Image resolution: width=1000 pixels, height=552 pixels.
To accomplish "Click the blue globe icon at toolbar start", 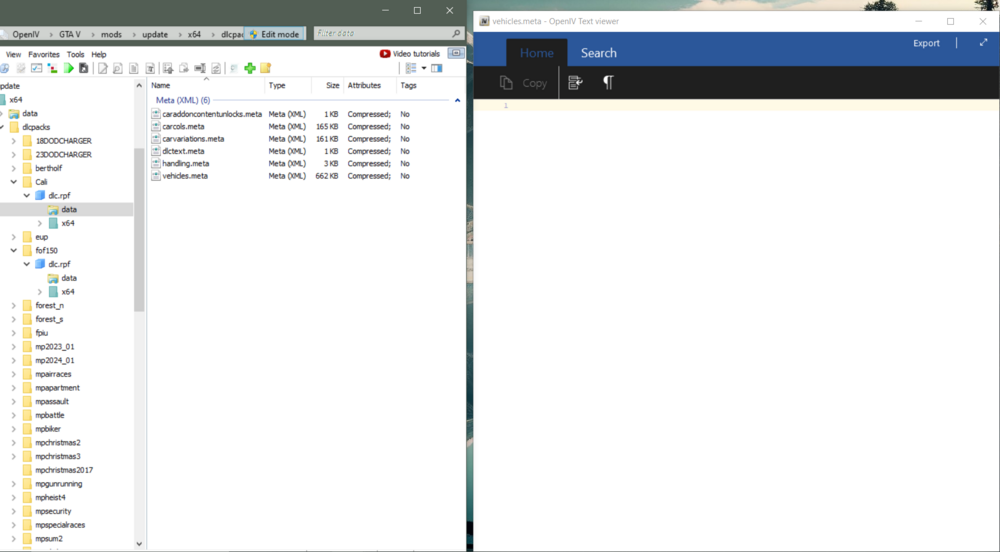I will (4, 68).
